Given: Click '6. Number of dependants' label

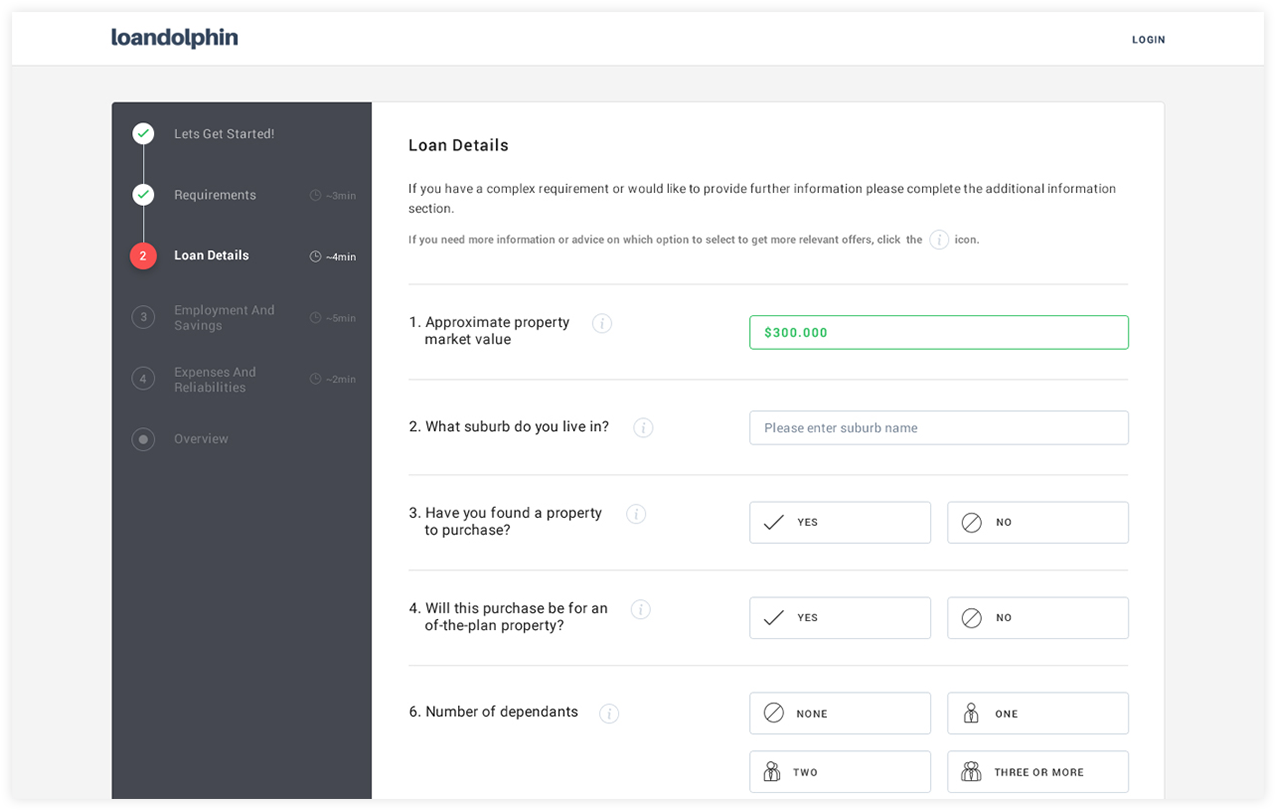Looking at the screenshot, I should (x=494, y=712).
